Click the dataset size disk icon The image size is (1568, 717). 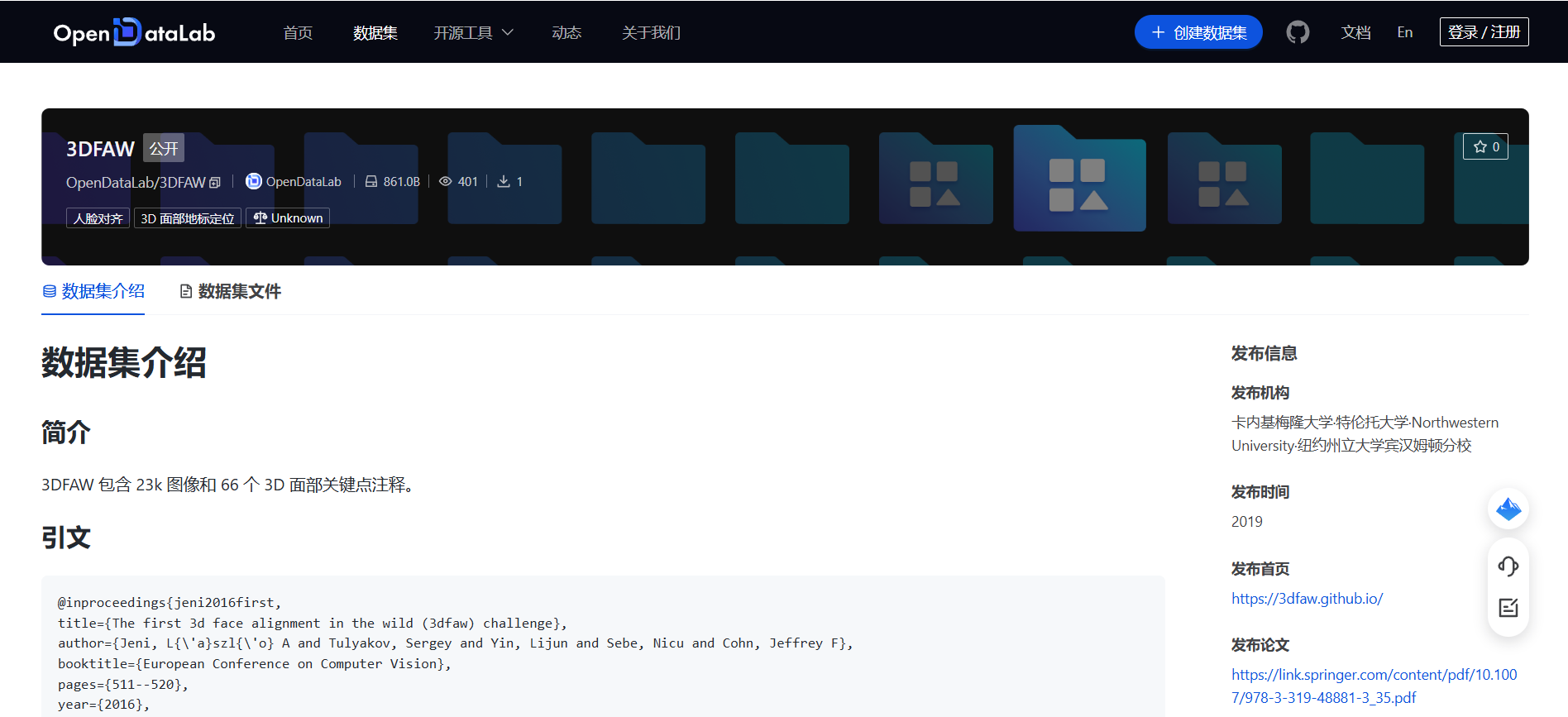click(371, 181)
